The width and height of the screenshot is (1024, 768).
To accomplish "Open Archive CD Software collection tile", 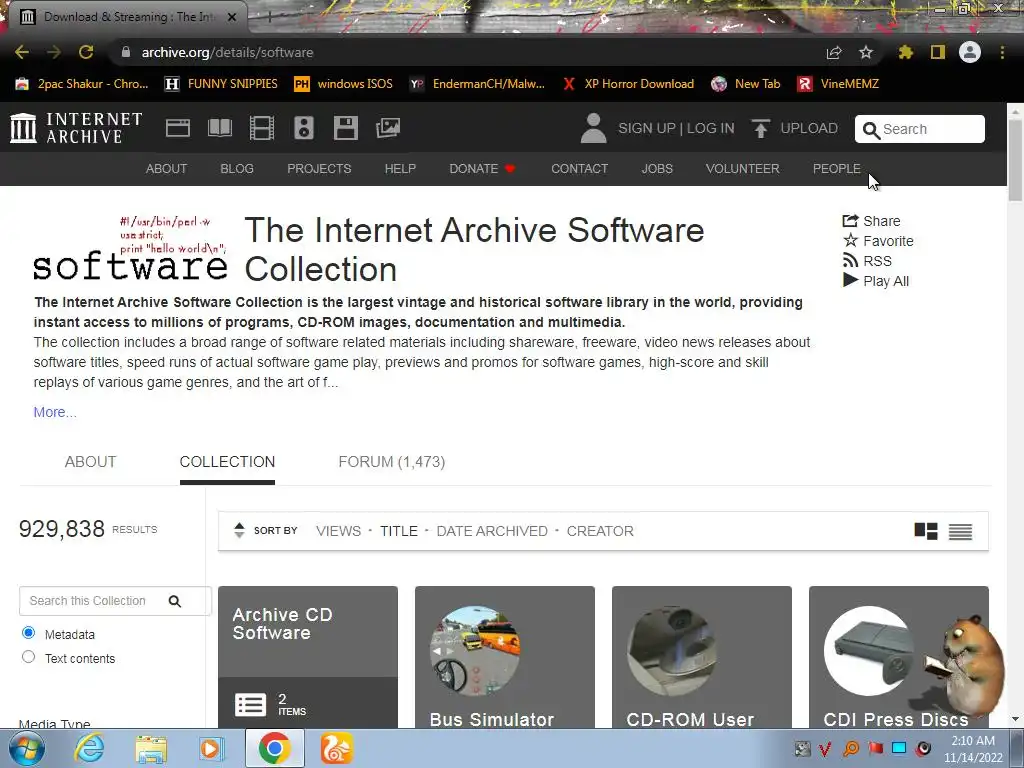I will pyautogui.click(x=308, y=657).
